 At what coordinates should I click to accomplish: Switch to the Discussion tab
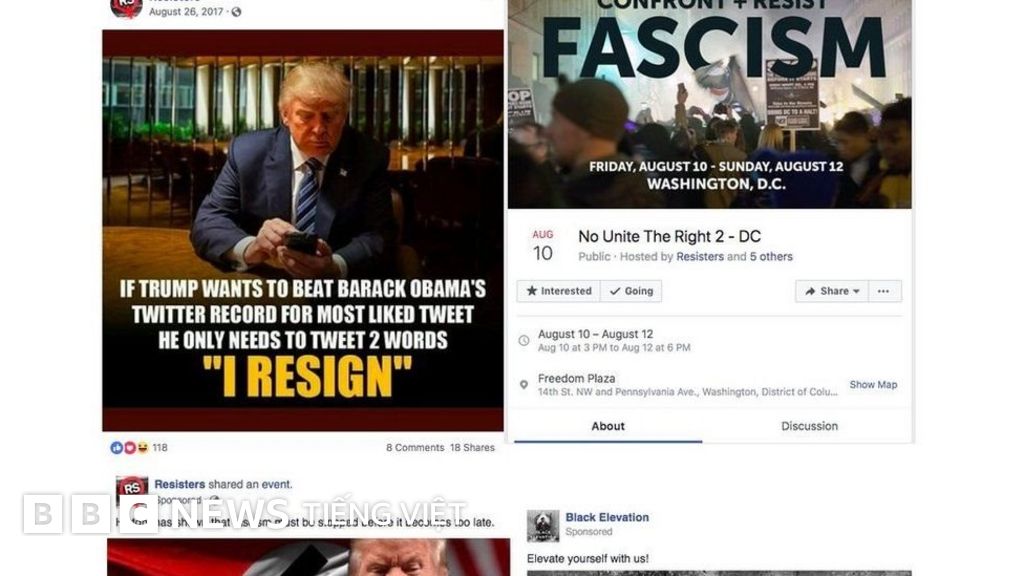(809, 426)
